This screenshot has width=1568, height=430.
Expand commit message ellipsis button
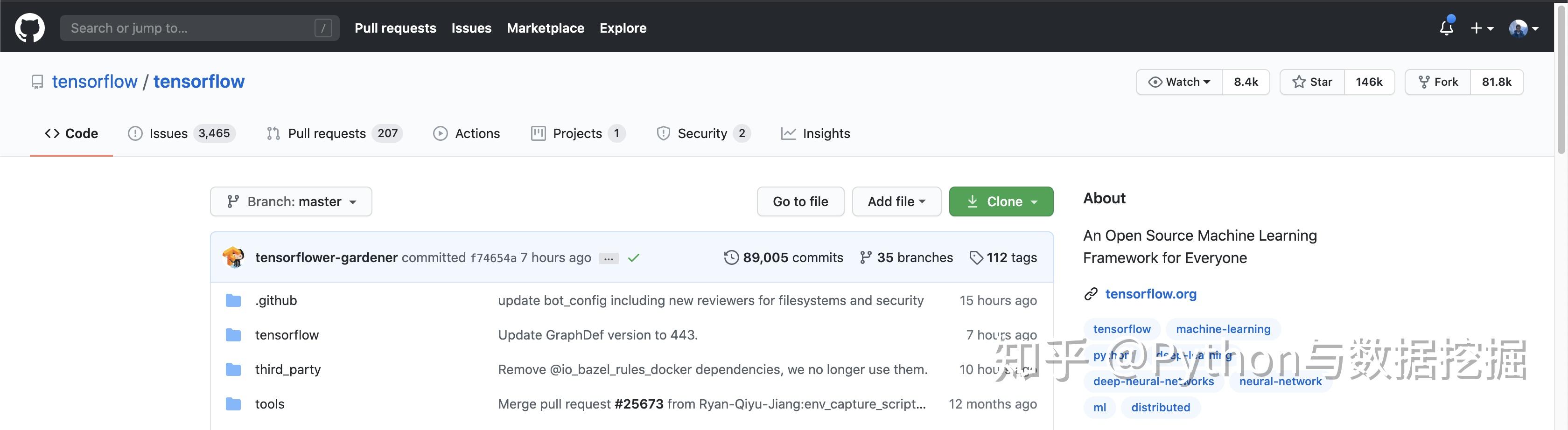click(609, 258)
